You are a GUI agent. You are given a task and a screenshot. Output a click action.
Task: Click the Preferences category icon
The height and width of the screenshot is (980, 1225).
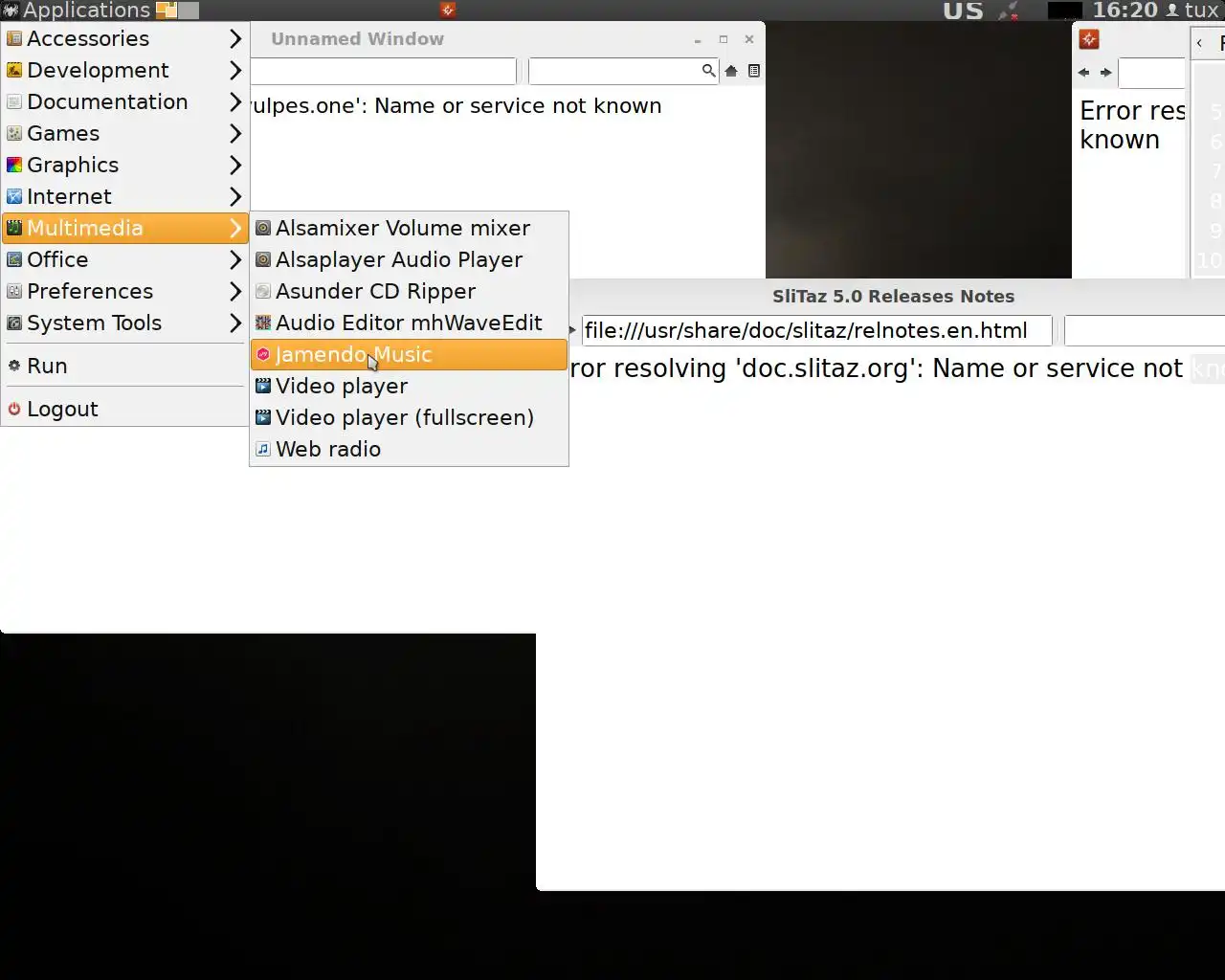[14, 292]
